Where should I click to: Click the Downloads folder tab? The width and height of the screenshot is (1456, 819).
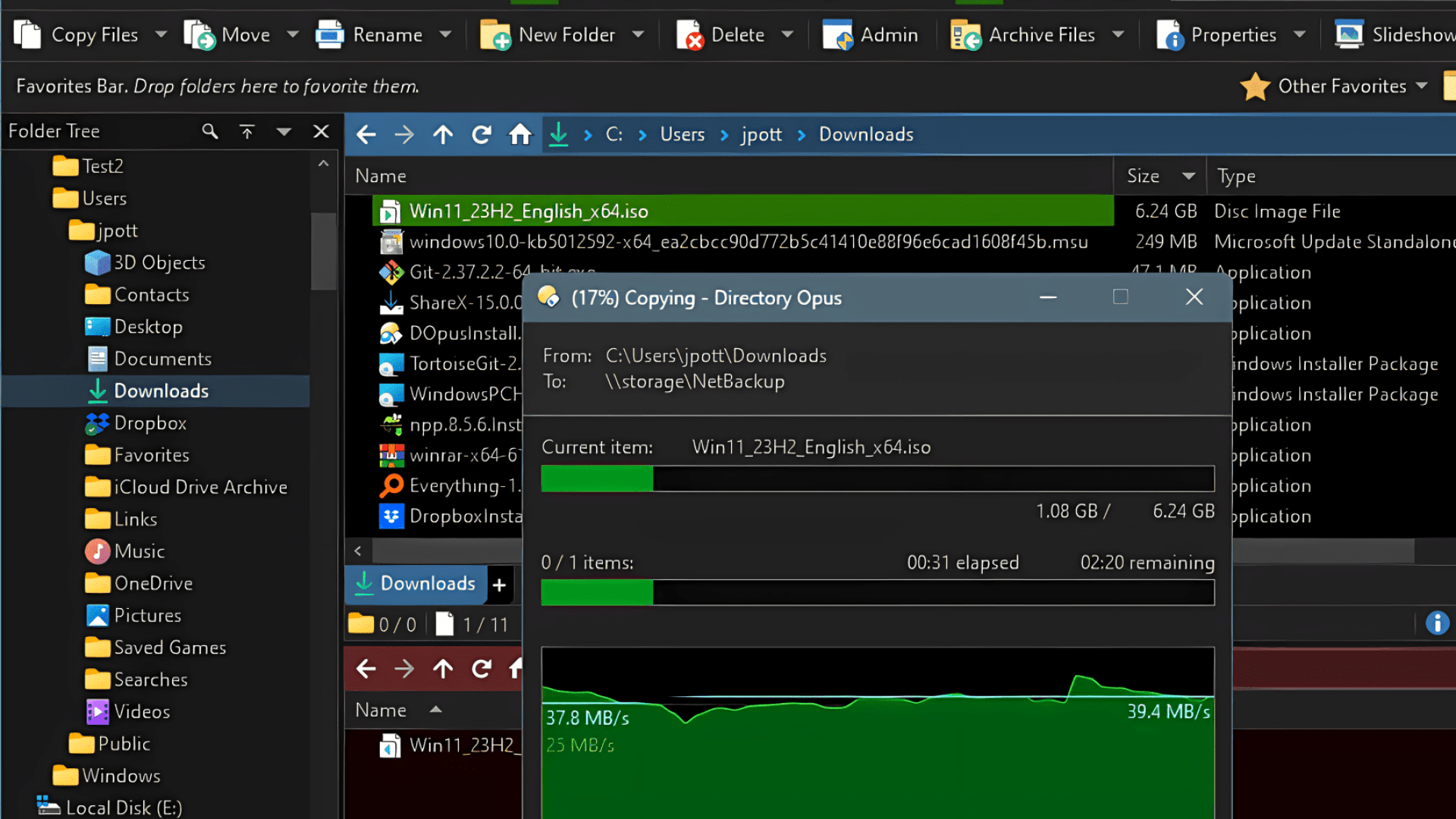(416, 583)
